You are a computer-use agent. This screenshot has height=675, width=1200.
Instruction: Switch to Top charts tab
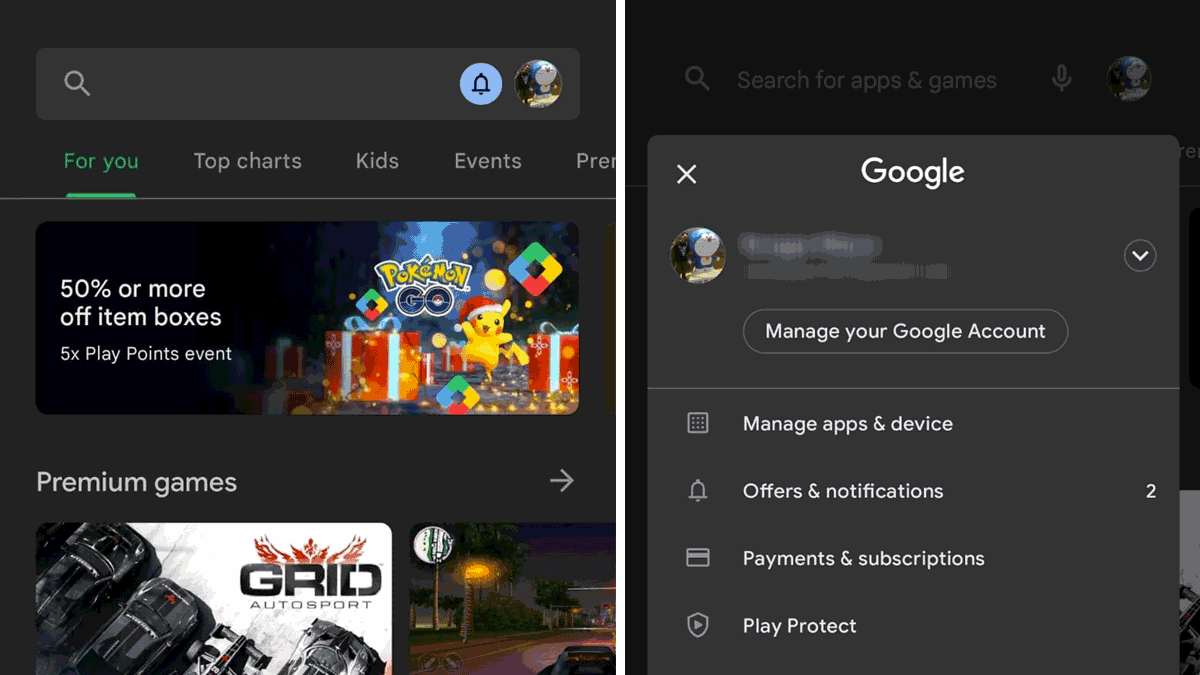247,161
